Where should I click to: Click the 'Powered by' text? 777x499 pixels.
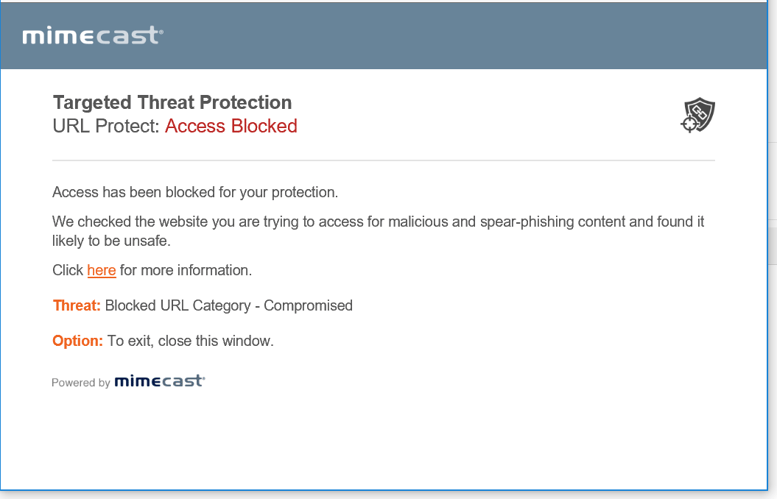point(81,383)
